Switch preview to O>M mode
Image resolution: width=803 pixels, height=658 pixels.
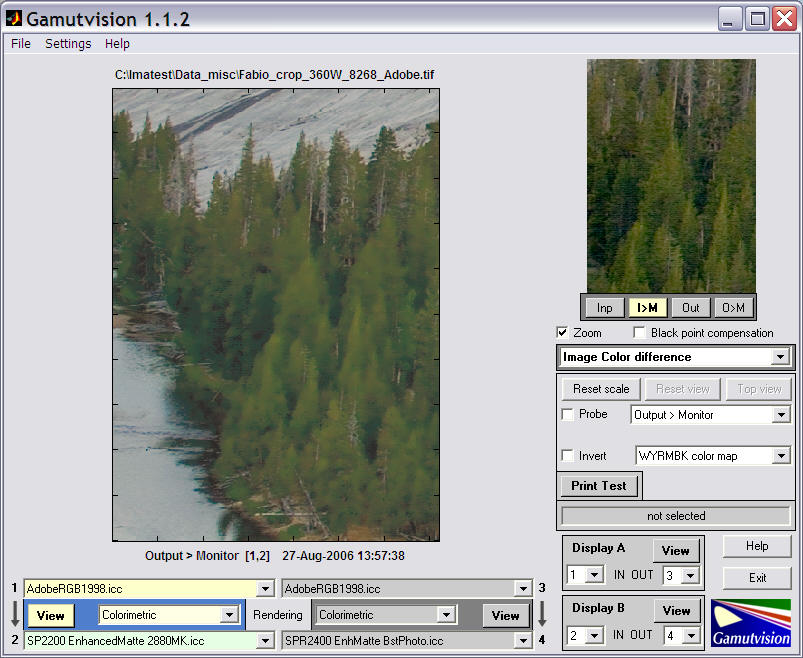(x=733, y=308)
